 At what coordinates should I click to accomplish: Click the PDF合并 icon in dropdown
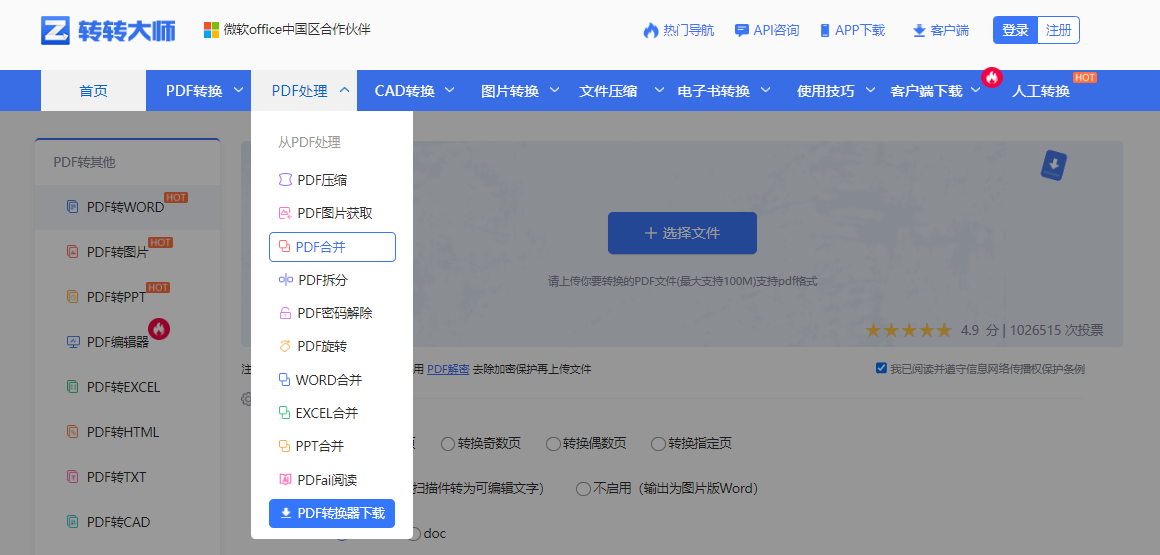click(x=283, y=246)
